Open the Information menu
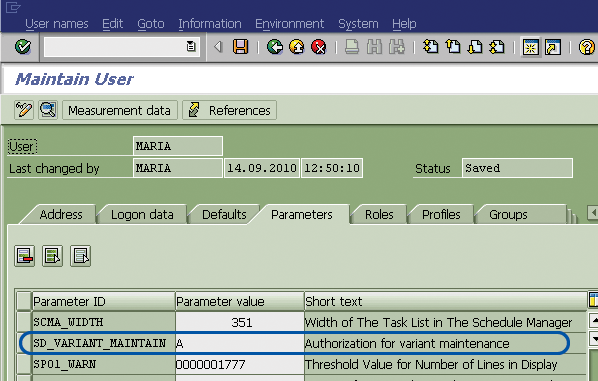This screenshot has width=598, height=381. tap(210, 24)
